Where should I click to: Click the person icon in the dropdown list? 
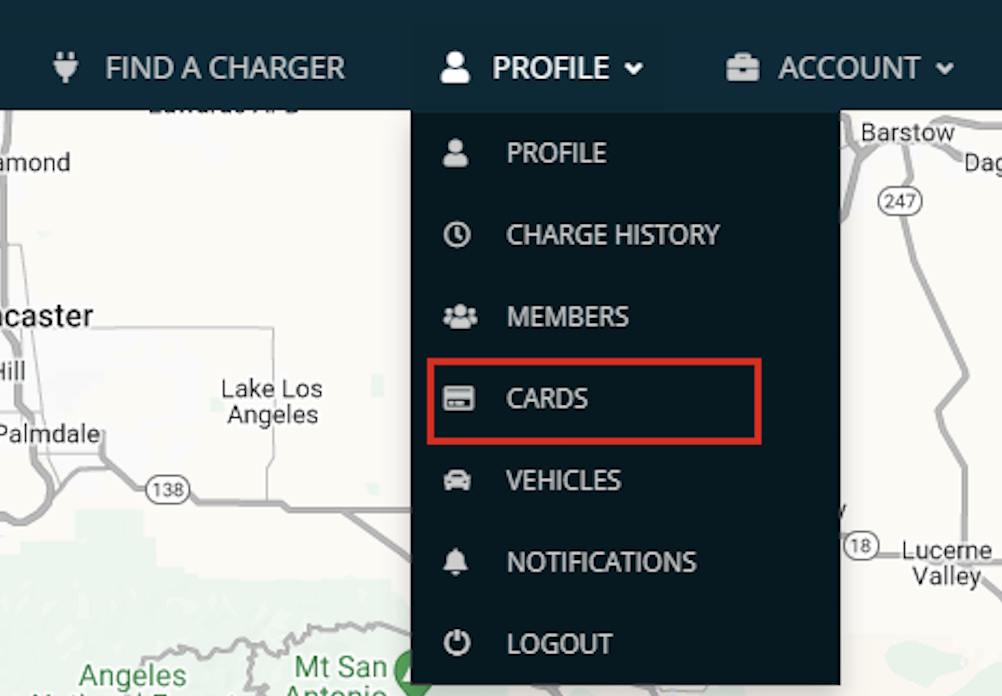[x=456, y=153]
